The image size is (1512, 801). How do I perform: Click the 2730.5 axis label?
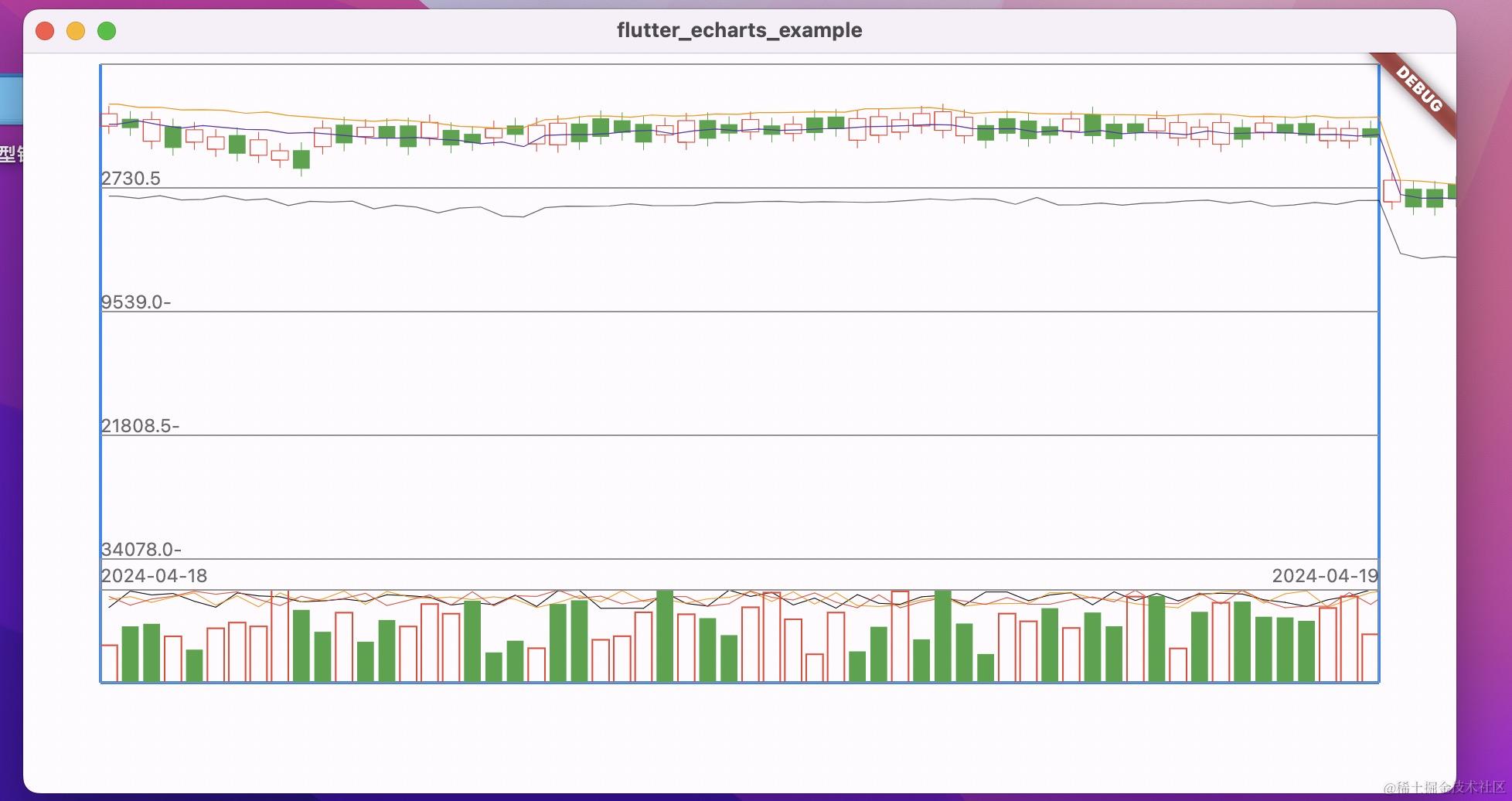pyautogui.click(x=131, y=179)
